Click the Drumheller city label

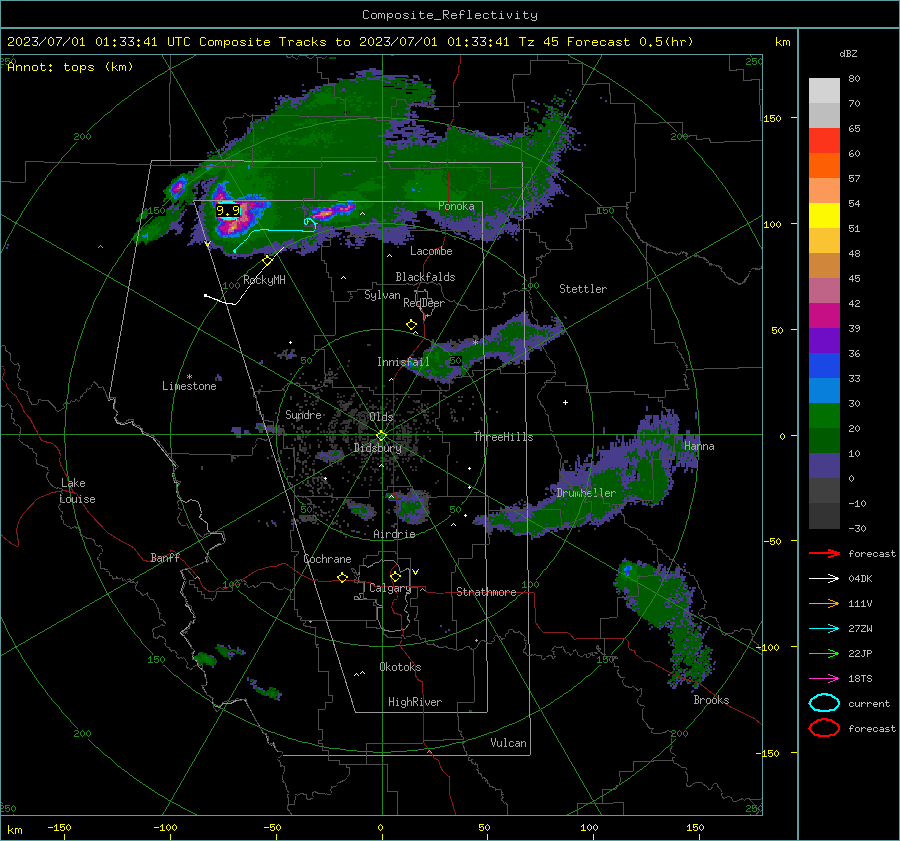tap(586, 493)
